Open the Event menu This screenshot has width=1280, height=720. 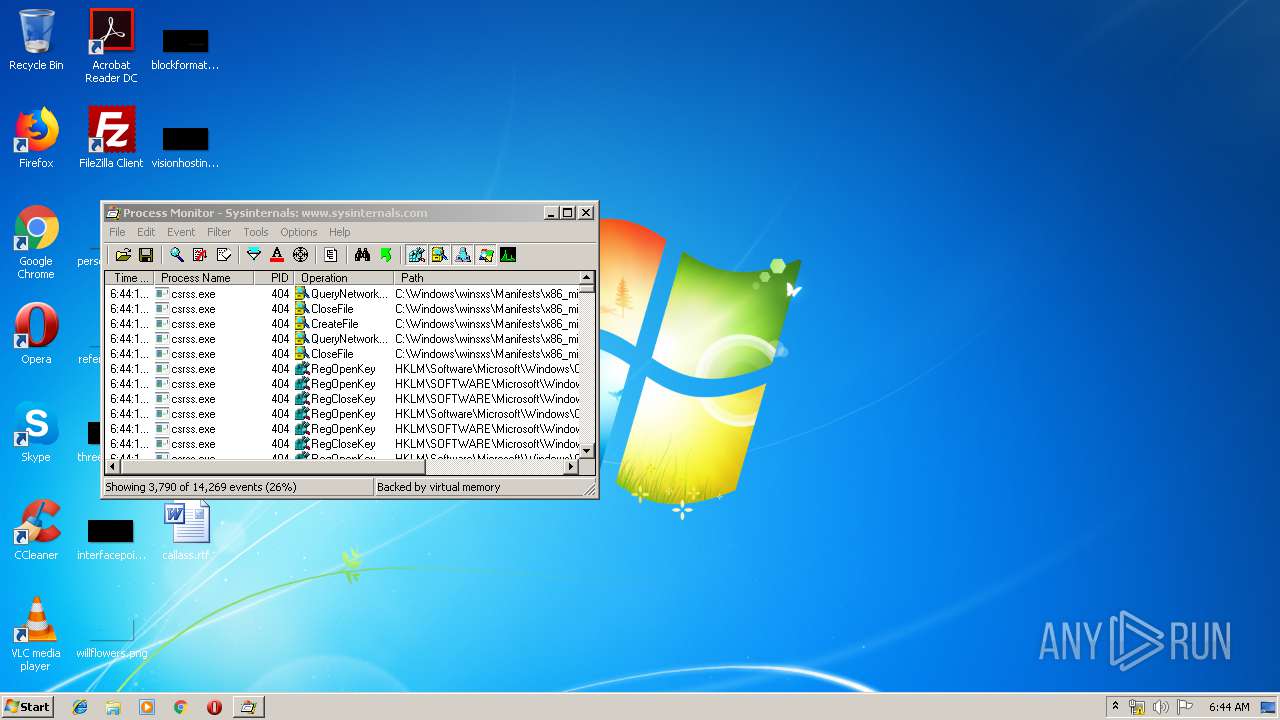pyautogui.click(x=181, y=232)
